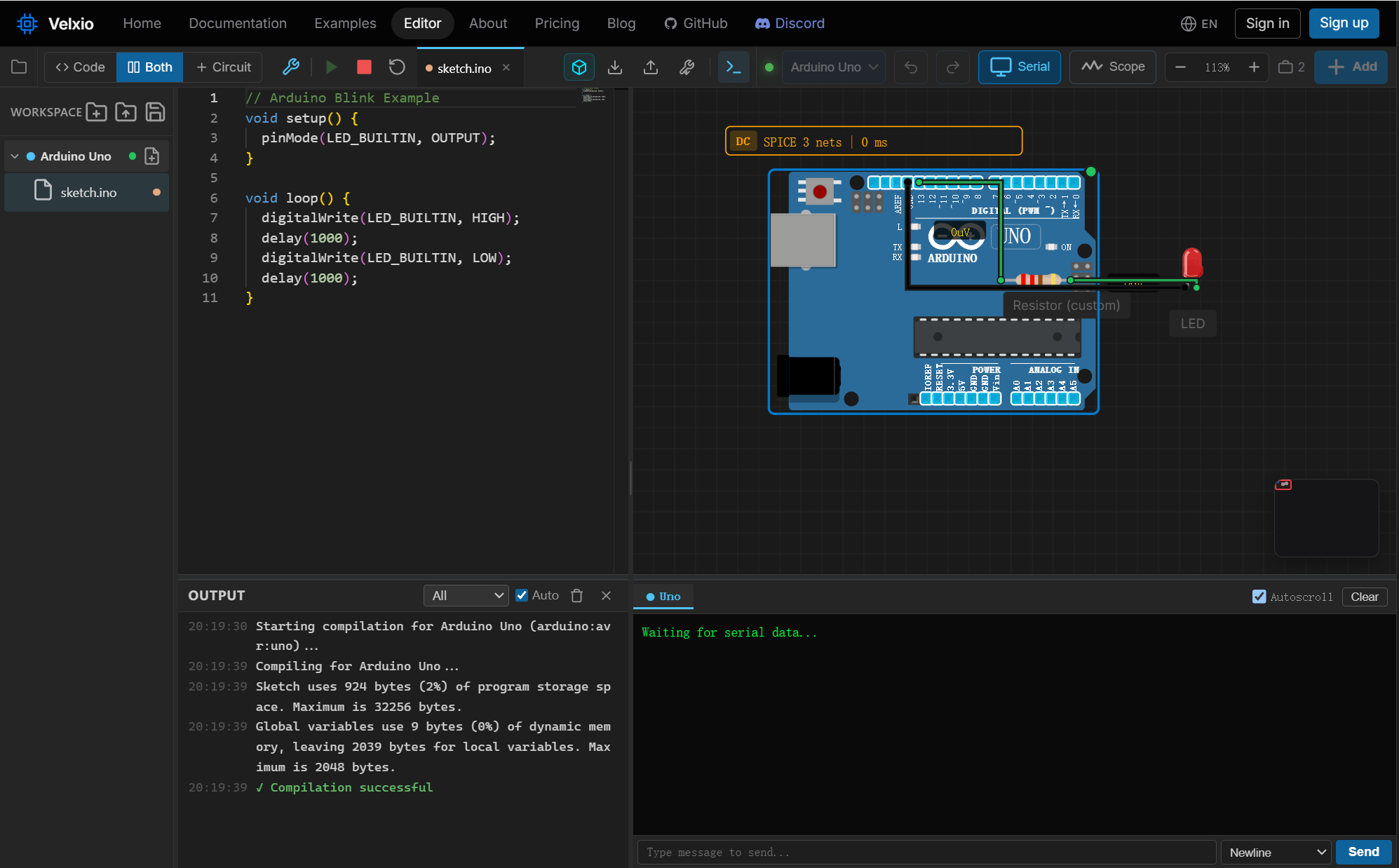
Task: Click the plug icon beside the upload icon
Action: pyautogui.click(x=687, y=67)
